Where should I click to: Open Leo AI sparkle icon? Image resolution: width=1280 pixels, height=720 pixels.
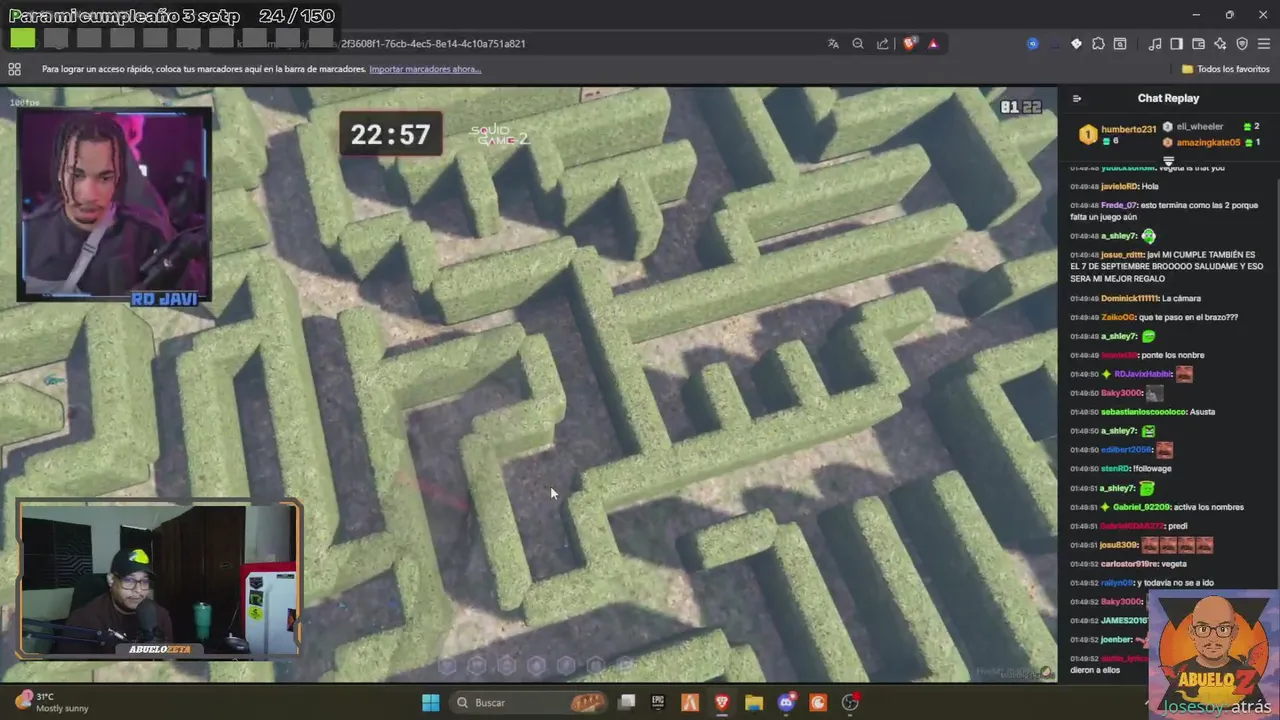pos(1220,44)
